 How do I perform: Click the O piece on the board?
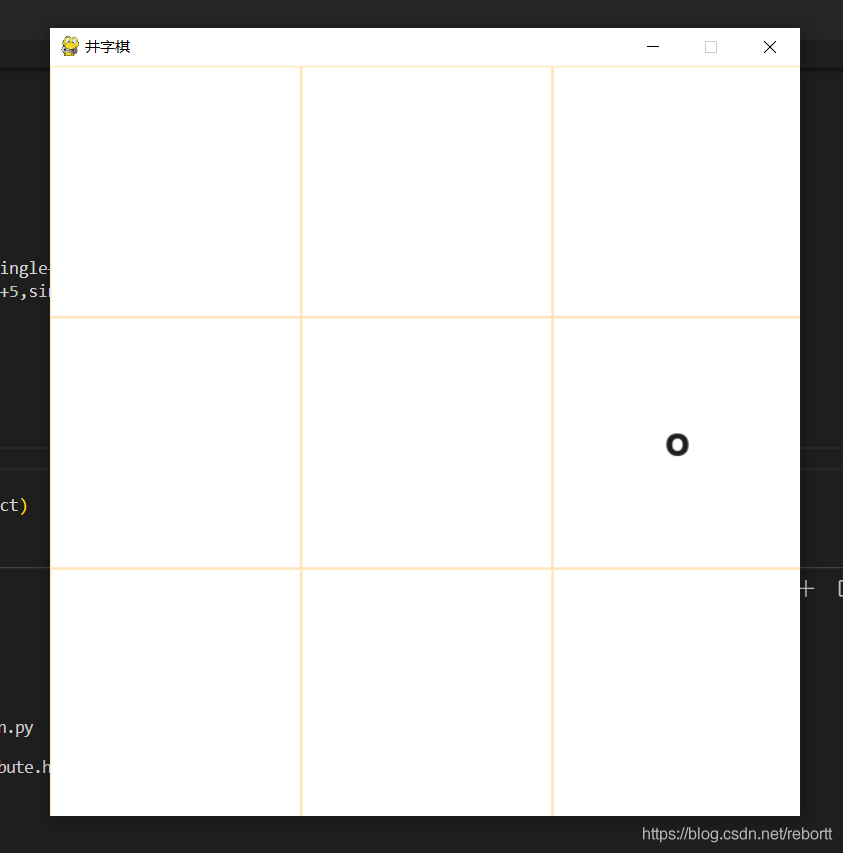click(677, 445)
